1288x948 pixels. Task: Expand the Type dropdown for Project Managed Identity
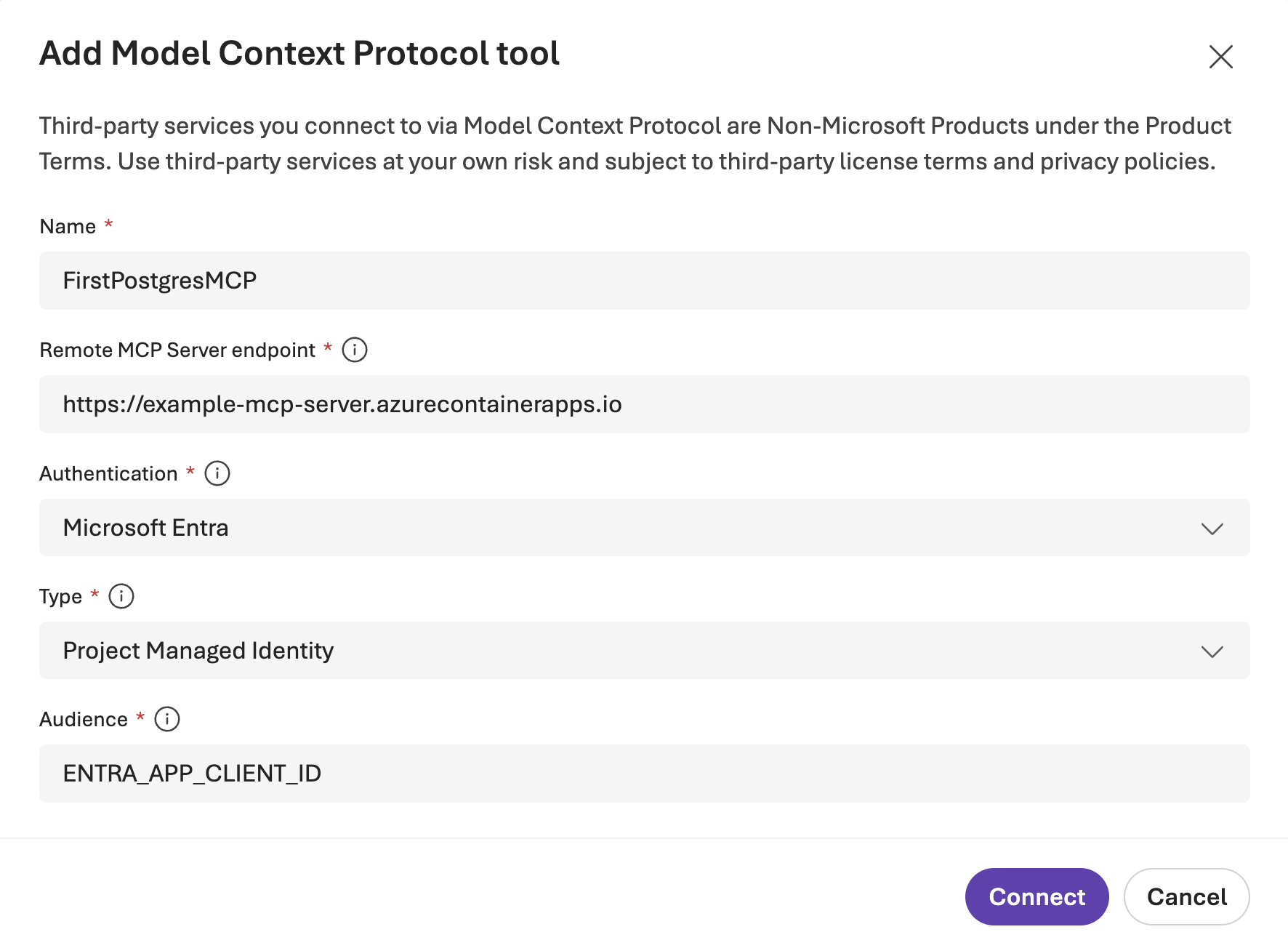[x=644, y=651]
